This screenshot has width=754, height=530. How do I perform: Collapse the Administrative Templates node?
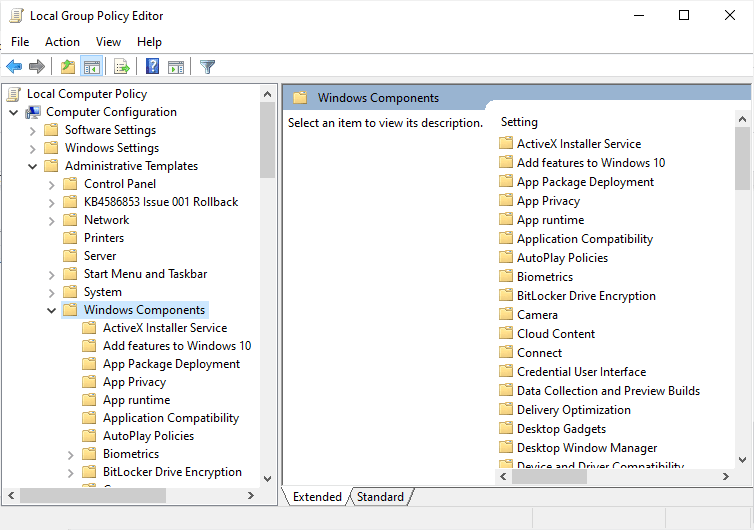click(x=33, y=166)
